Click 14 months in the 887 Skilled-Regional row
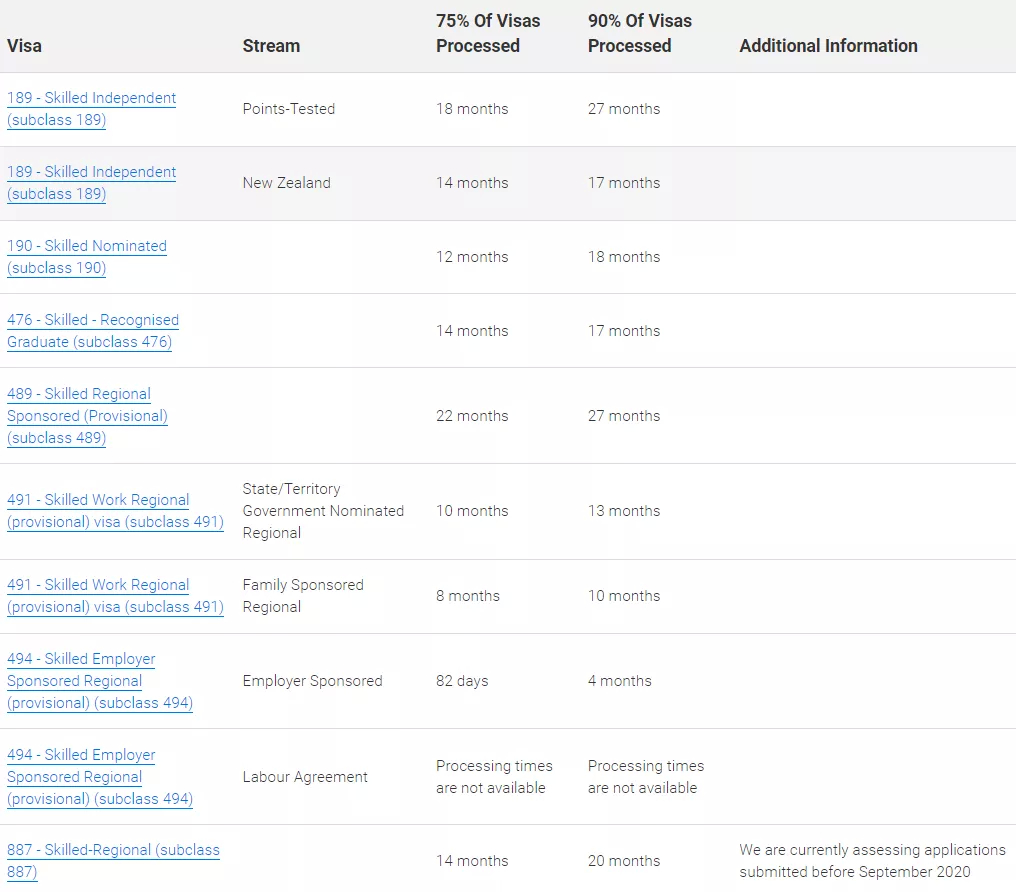Screen dimensions: 1016x892 tap(472, 861)
